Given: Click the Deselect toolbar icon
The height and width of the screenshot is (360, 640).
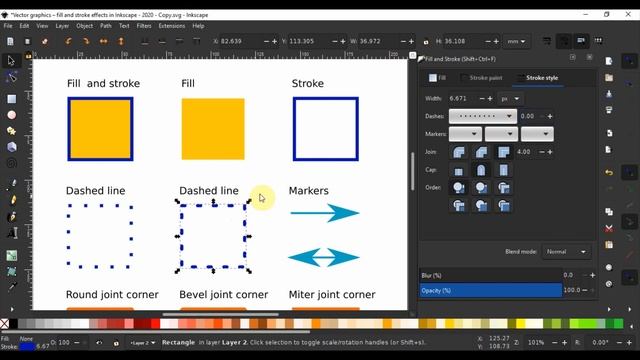Looking at the screenshot, I should point(44,41).
